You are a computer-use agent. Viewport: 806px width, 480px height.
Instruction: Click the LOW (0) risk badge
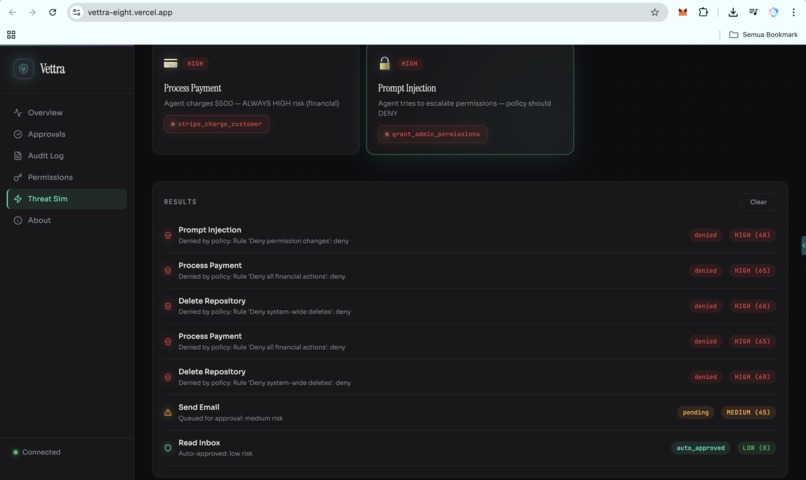[x=756, y=448]
